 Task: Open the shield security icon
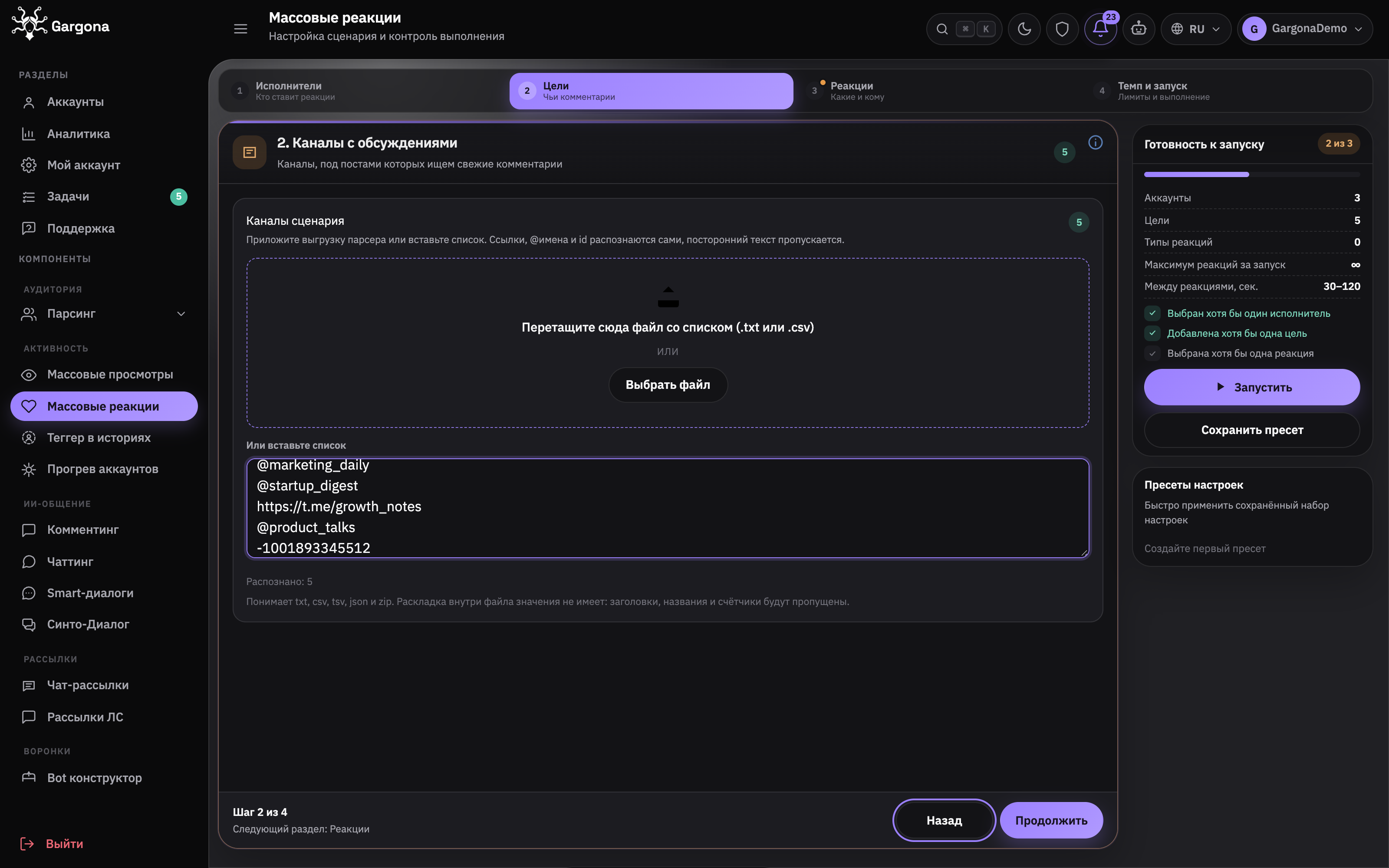(1062, 29)
